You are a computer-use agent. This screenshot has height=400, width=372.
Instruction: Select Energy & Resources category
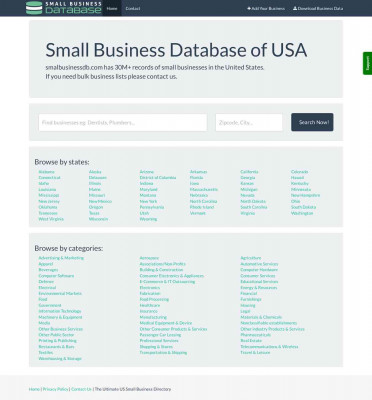pos(259,288)
